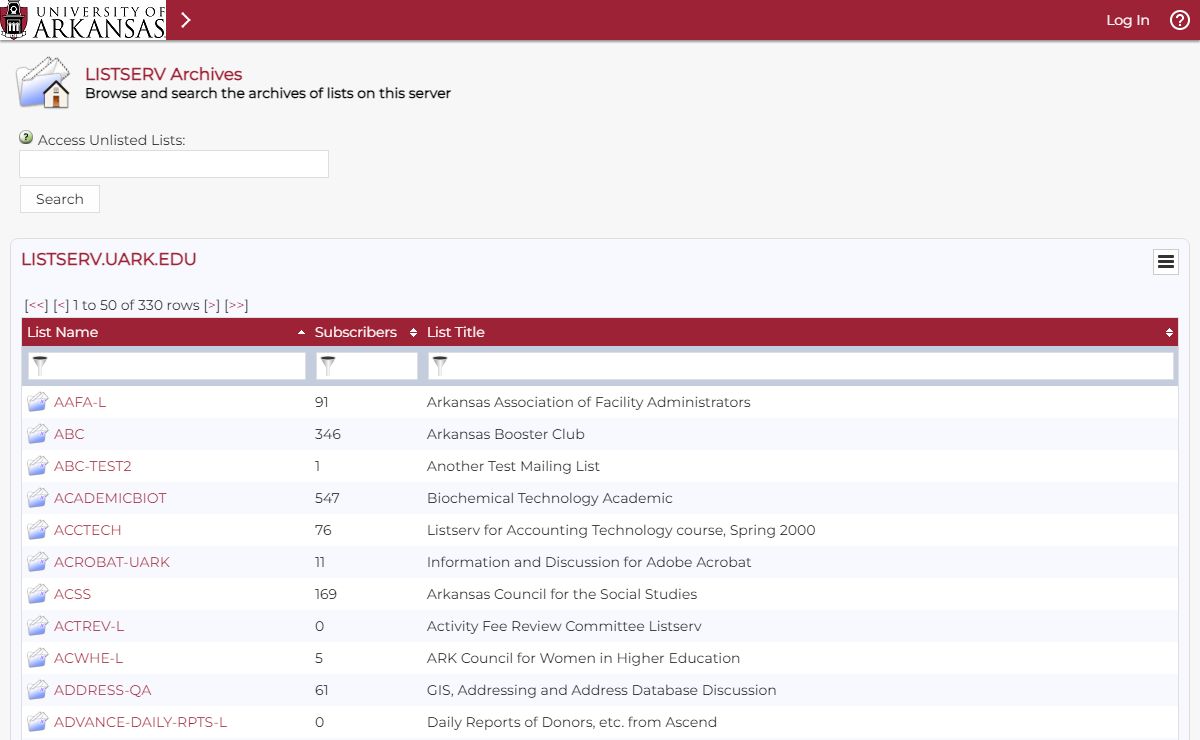Open the hamburger menu for LISTSERV.UARK.EDU
1200x740 pixels.
(x=1165, y=262)
